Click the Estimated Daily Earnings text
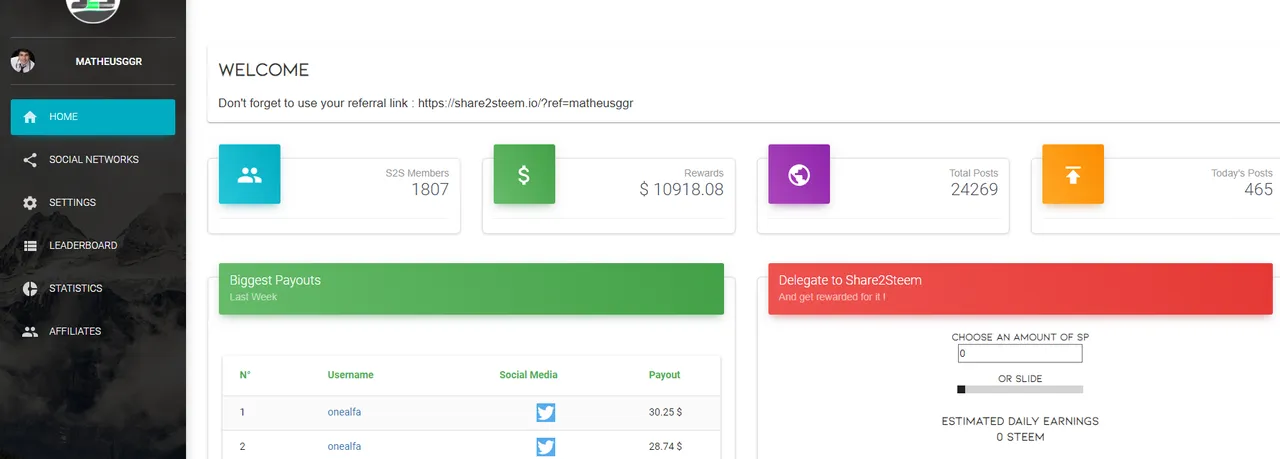This screenshot has height=459, width=1280. [x=1020, y=421]
